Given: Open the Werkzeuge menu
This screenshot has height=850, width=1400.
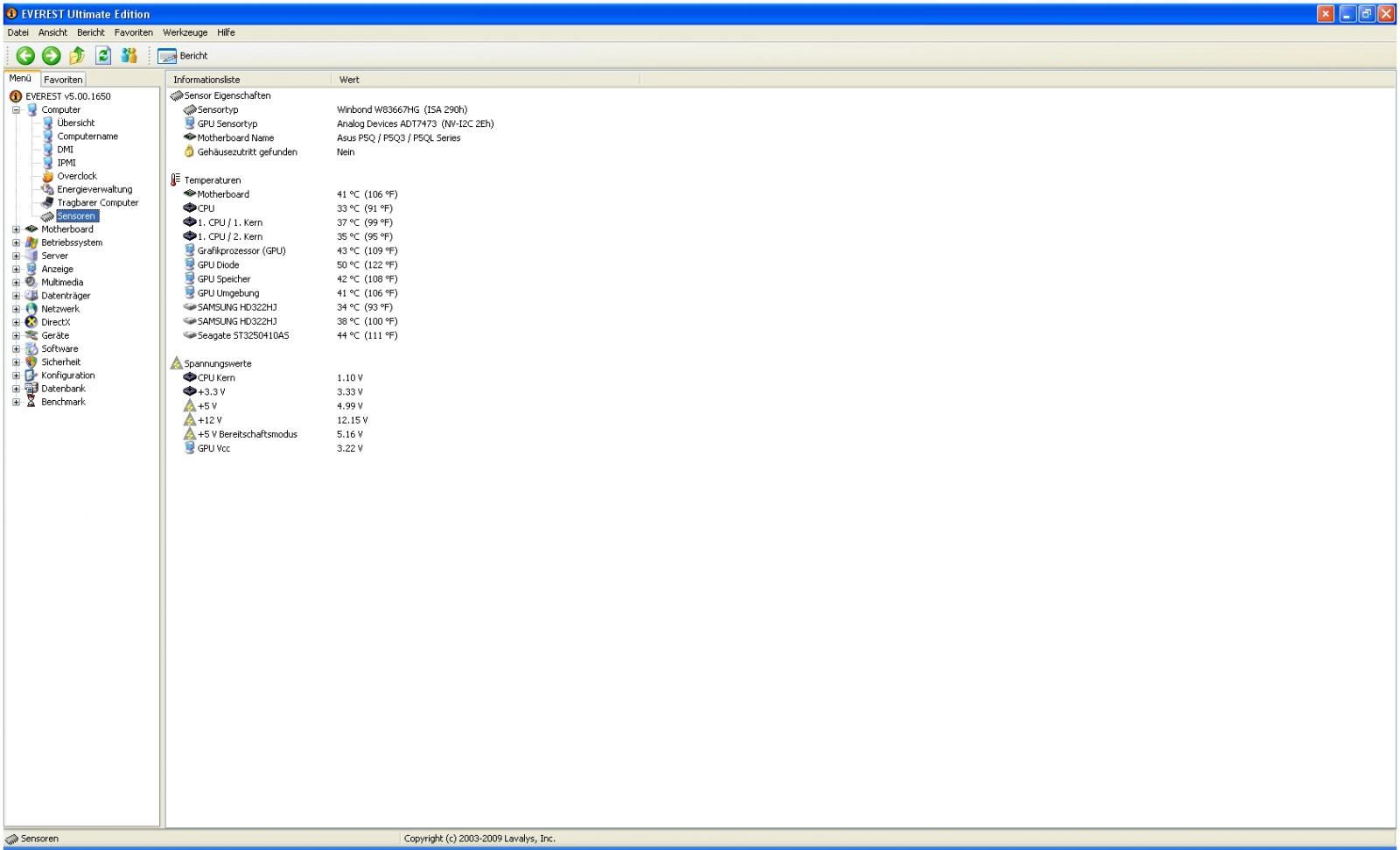Looking at the screenshot, I should (x=185, y=32).
